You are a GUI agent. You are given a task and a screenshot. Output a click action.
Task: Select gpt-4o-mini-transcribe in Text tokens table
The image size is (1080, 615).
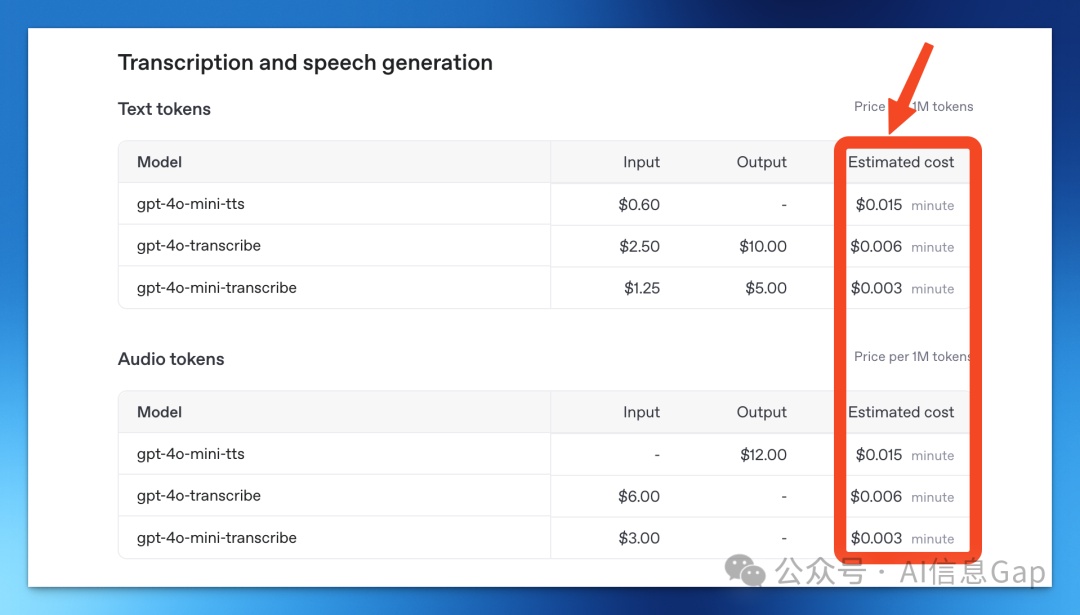[x=217, y=288]
